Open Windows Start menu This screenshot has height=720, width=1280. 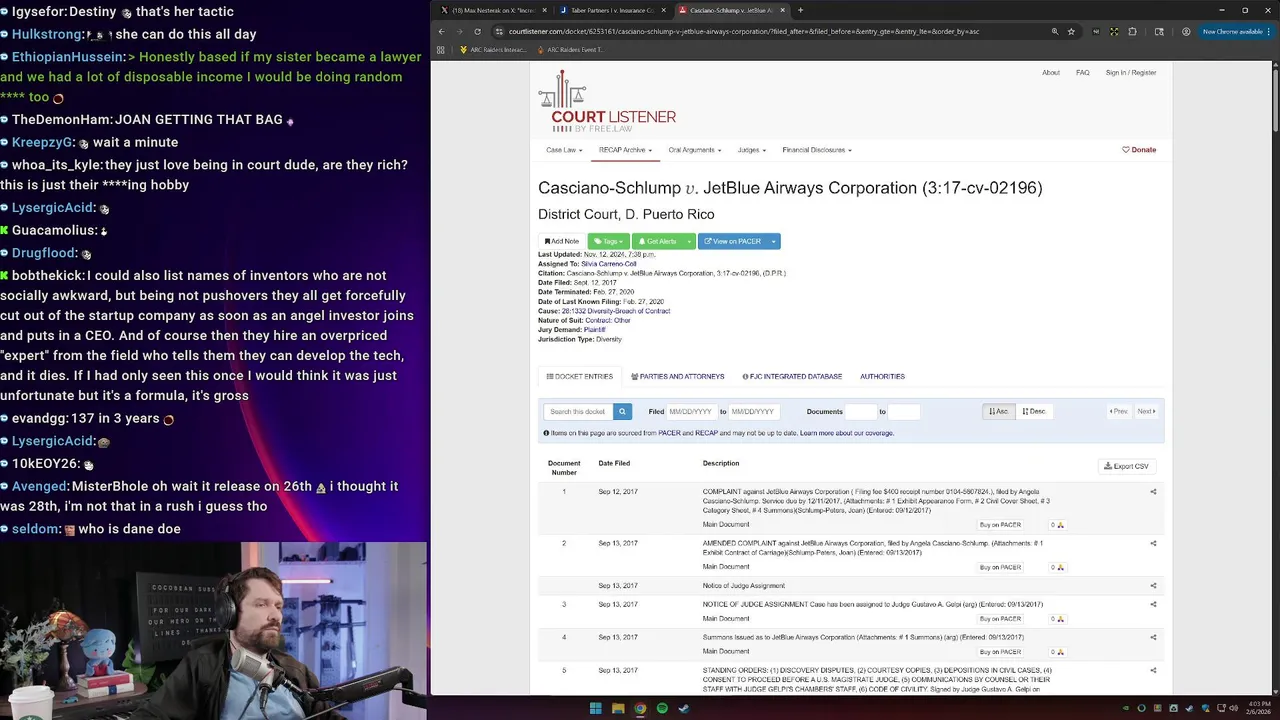click(595, 708)
